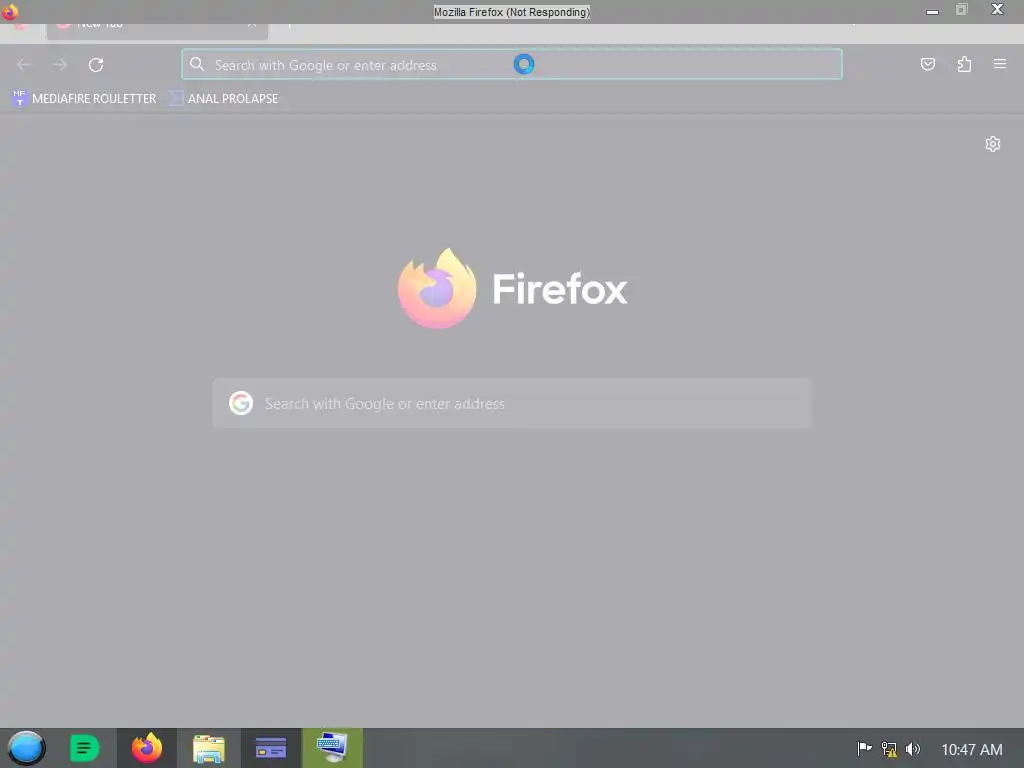Click the Forward navigation arrow
1024x768 pixels.
60,65
